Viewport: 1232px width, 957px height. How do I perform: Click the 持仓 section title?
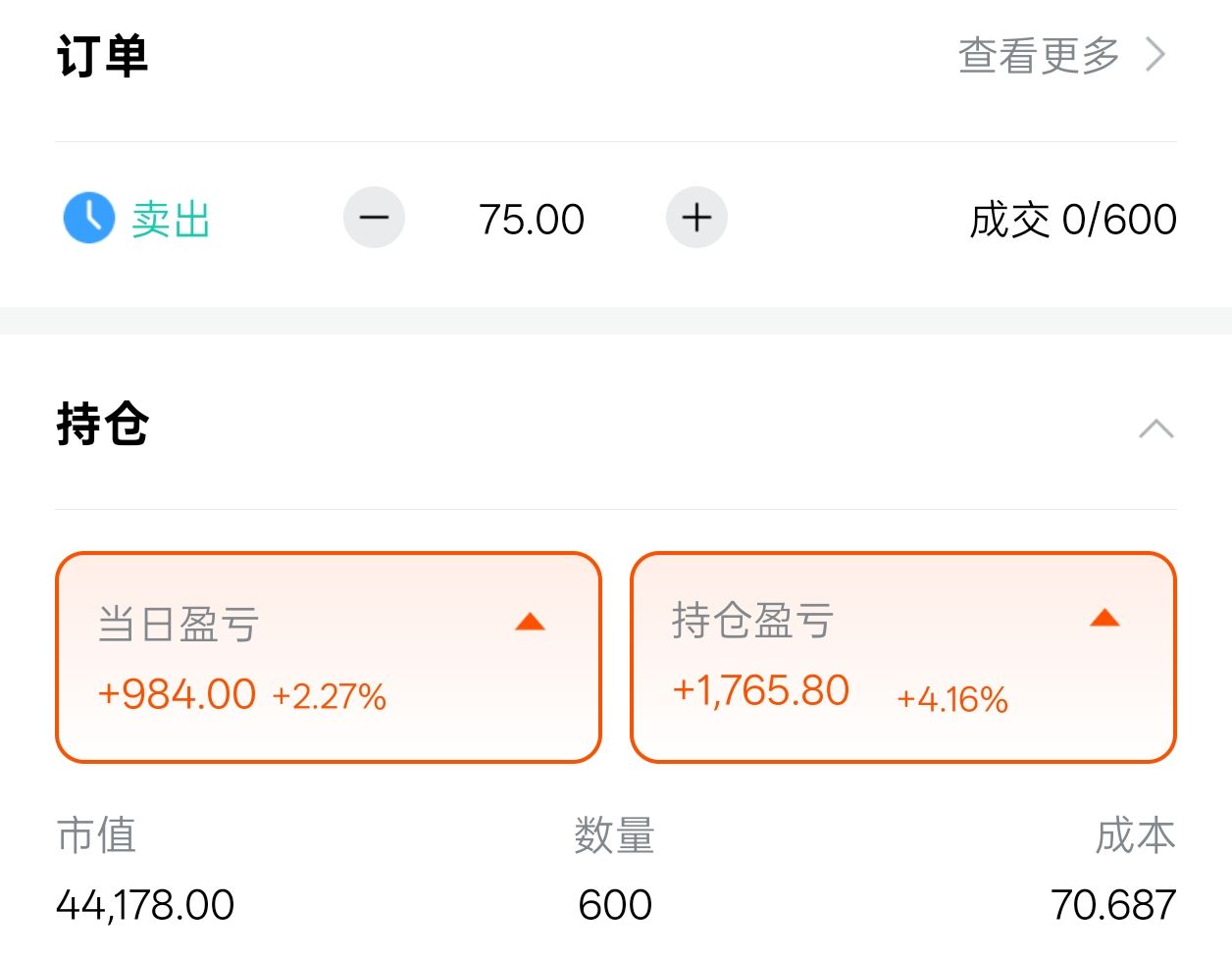click(x=102, y=425)
